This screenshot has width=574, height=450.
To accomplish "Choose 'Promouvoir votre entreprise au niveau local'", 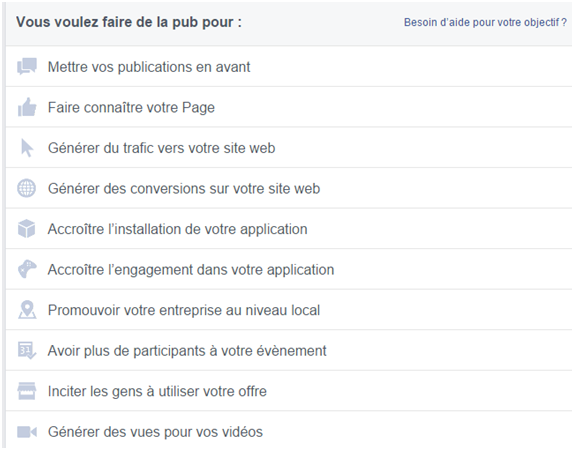I will point(289,310).
